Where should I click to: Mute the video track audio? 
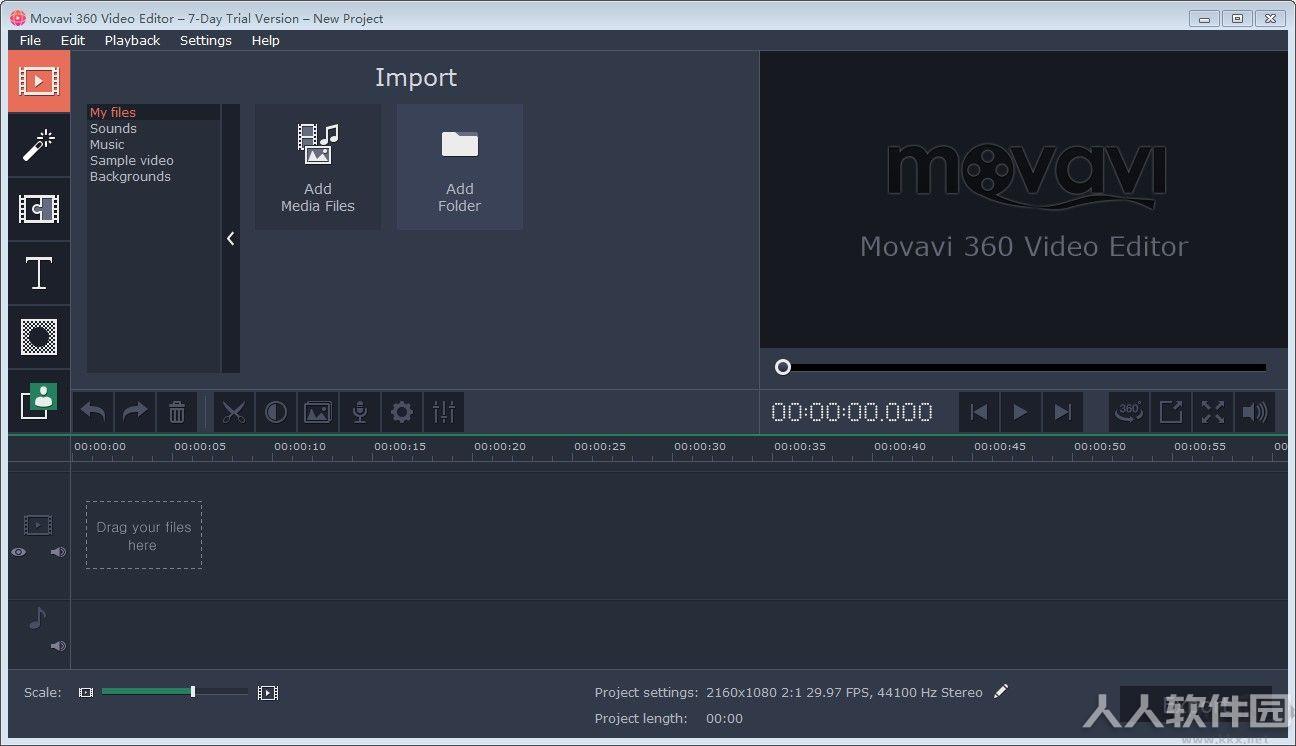tap(58, 552)
